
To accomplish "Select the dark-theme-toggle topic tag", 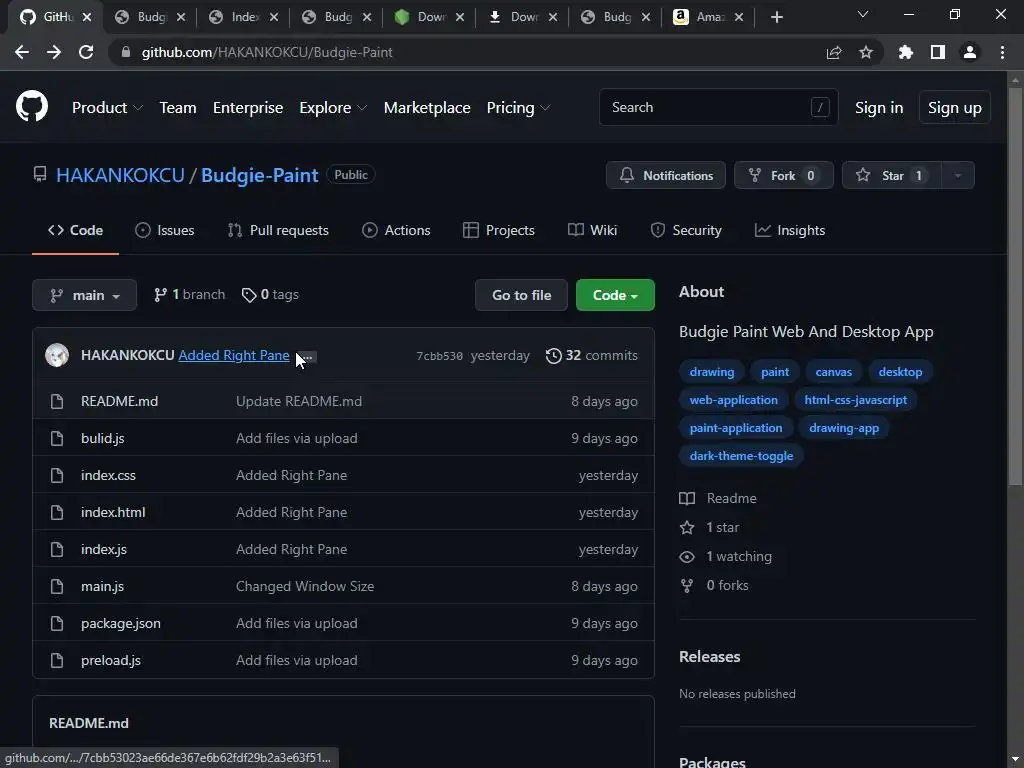I will click(x=741, y=456).
